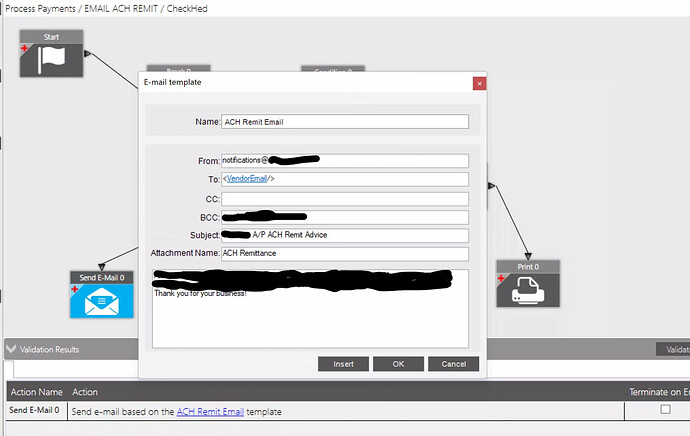
Task: Select the Start flag node
Action: click(x=51, y=54)
